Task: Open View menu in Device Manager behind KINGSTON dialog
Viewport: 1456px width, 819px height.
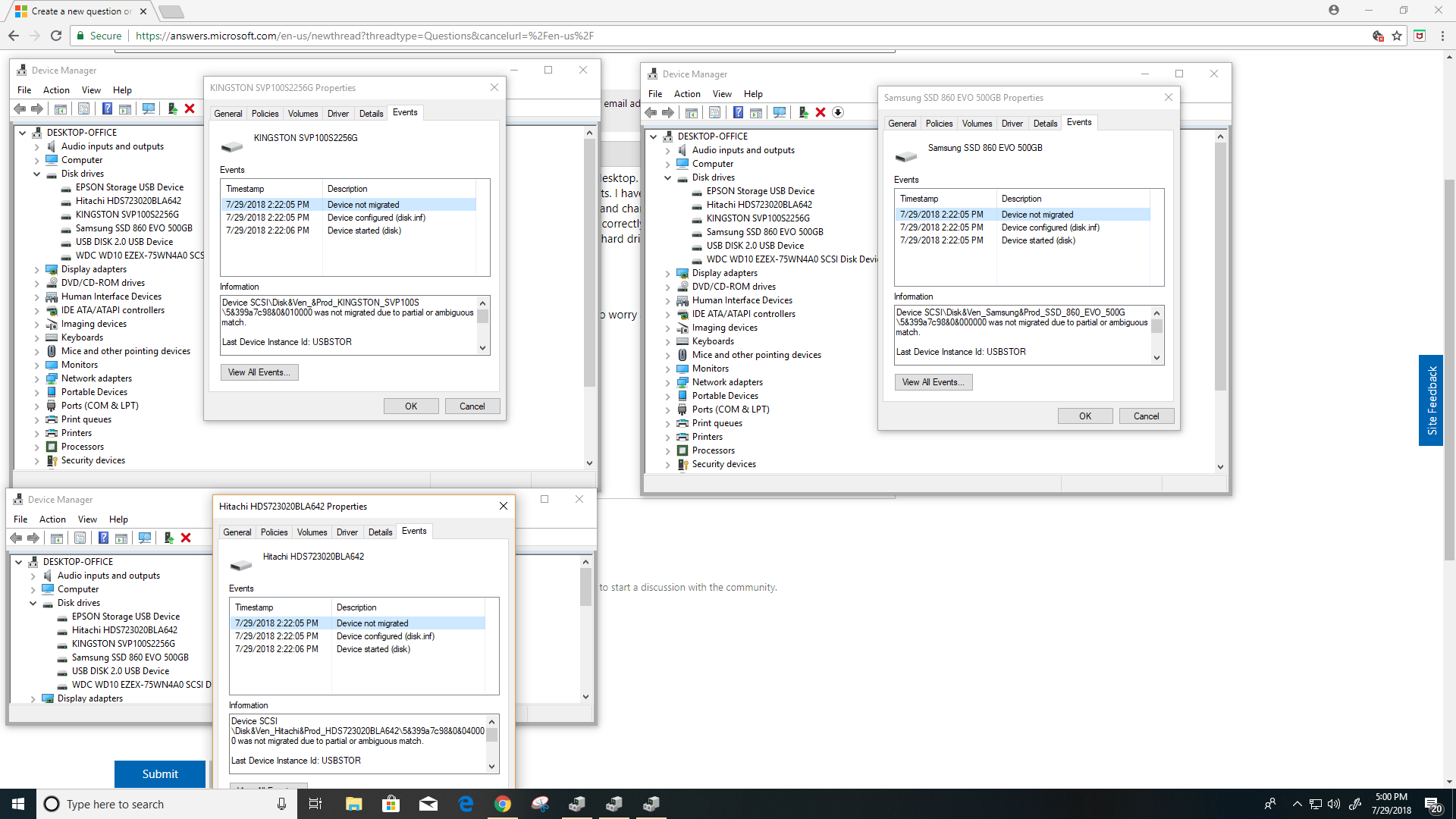Action: coord(91,90)
